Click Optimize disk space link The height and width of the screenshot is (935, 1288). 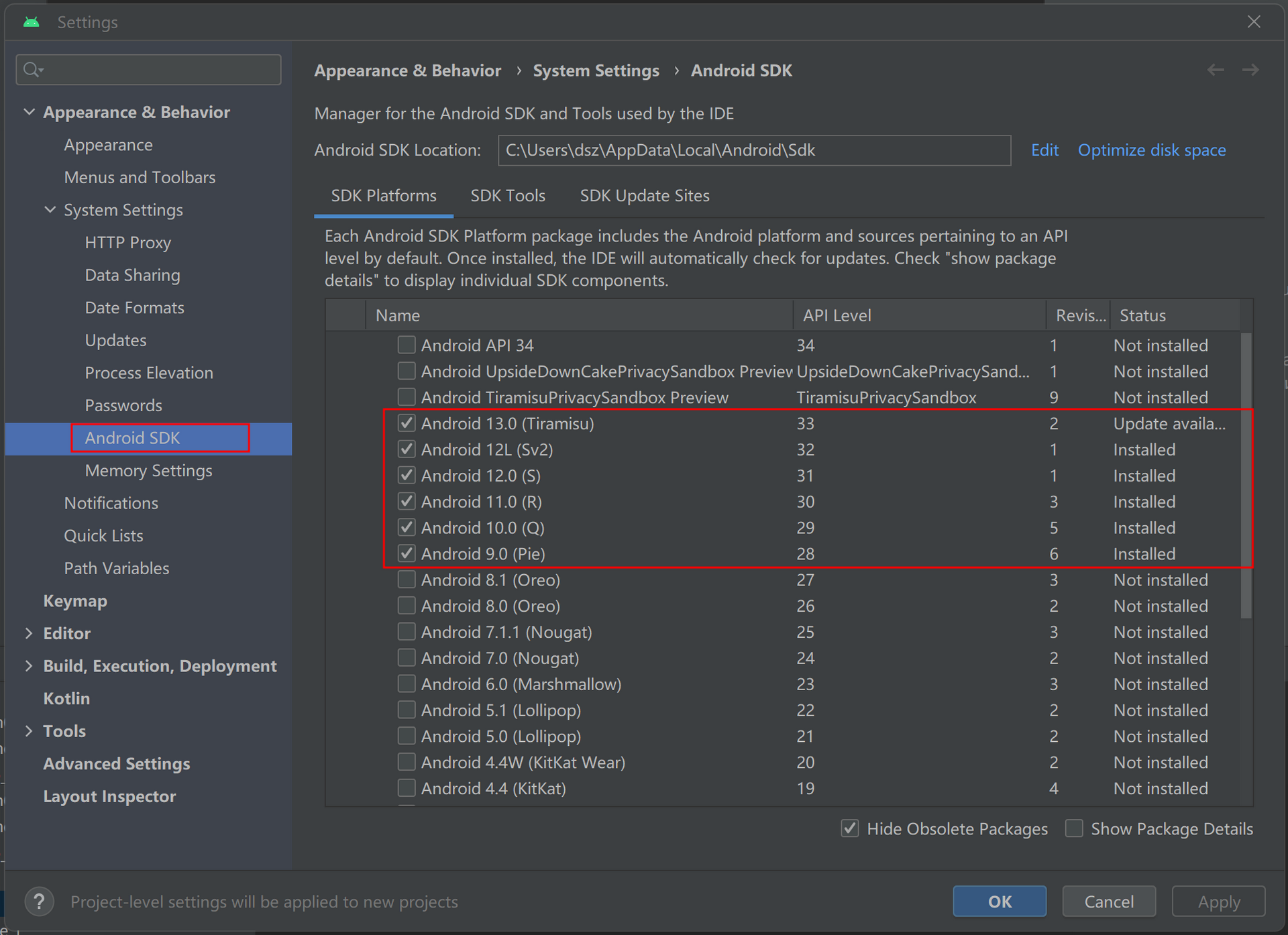coord(1152,150)
